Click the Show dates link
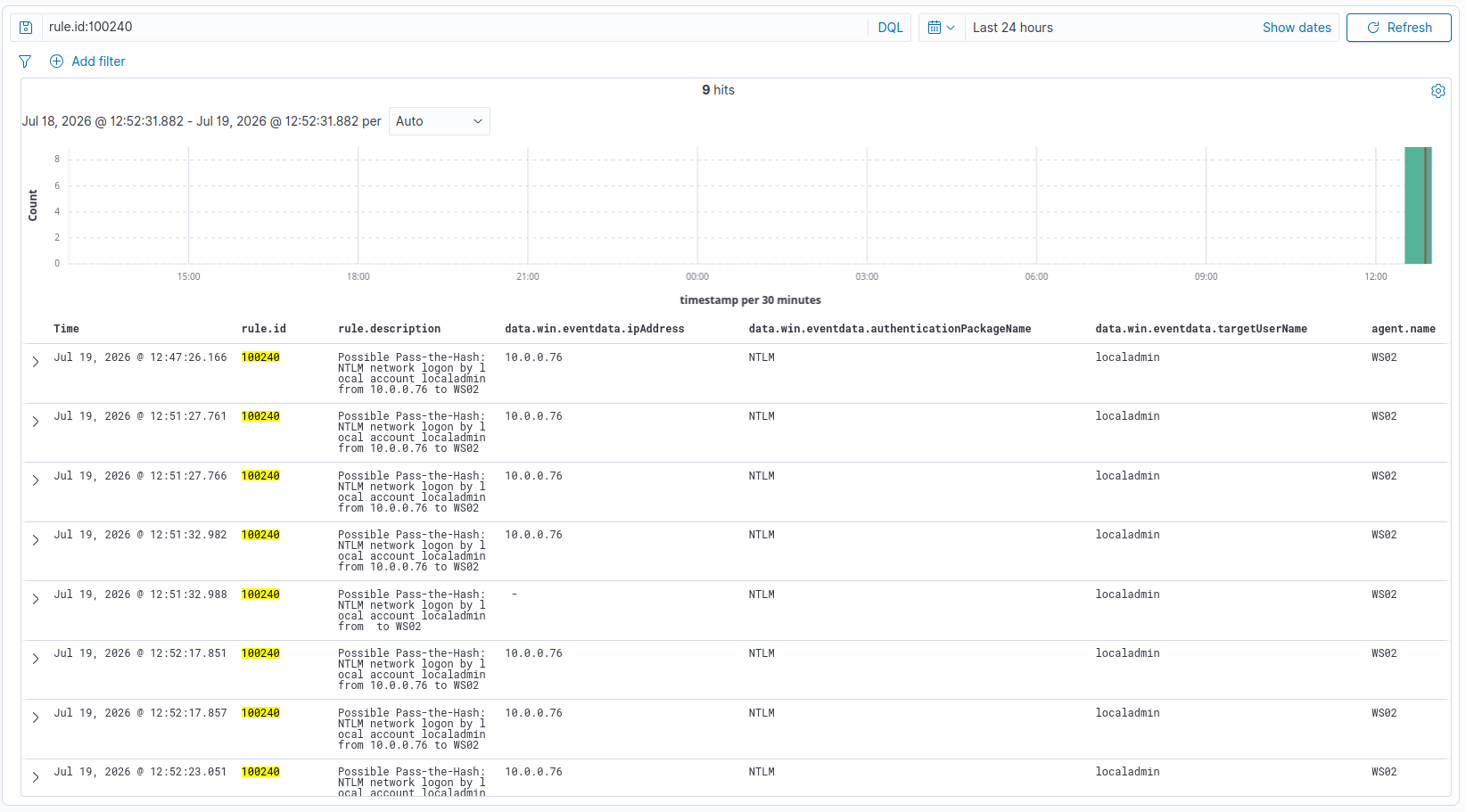1466x812 pixels. coord(1297,28)
